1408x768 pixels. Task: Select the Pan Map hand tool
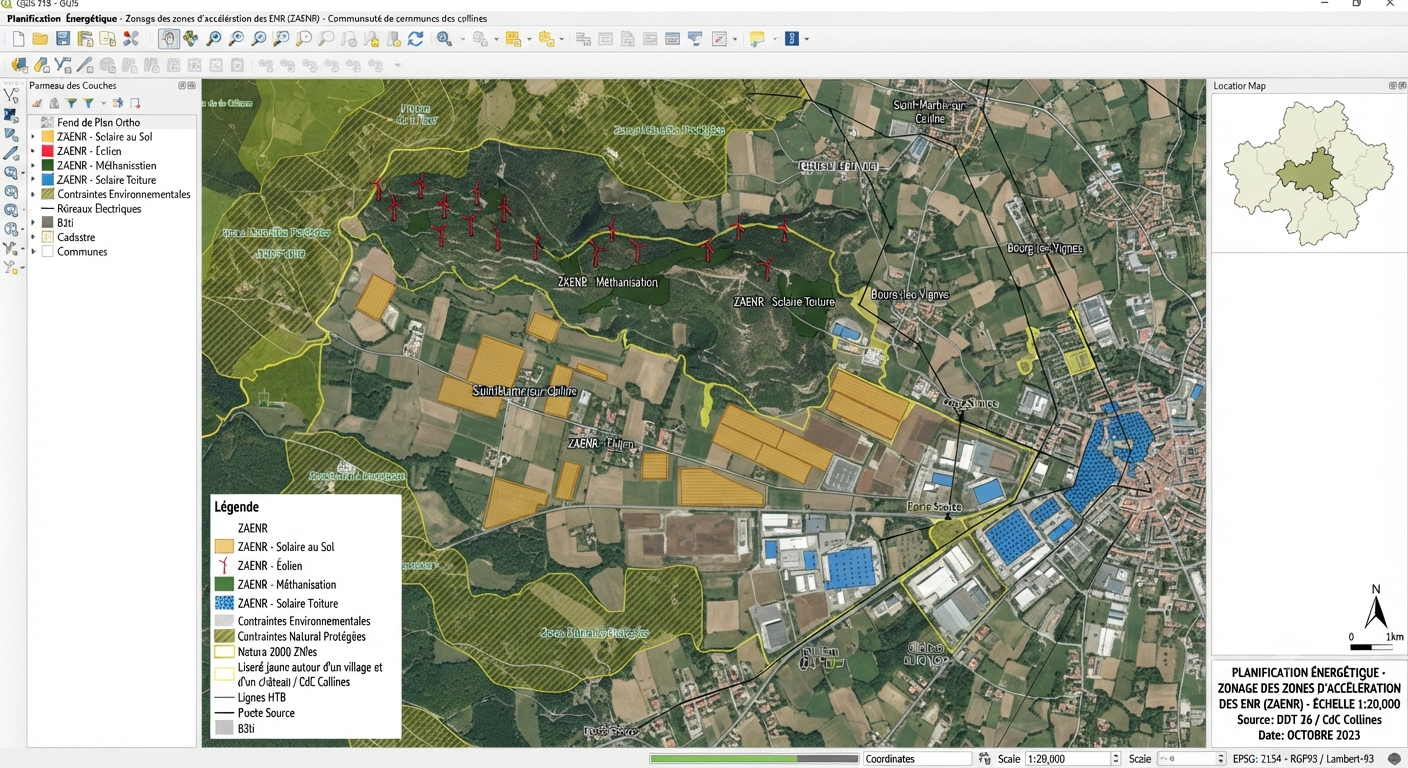pos(168,39)
